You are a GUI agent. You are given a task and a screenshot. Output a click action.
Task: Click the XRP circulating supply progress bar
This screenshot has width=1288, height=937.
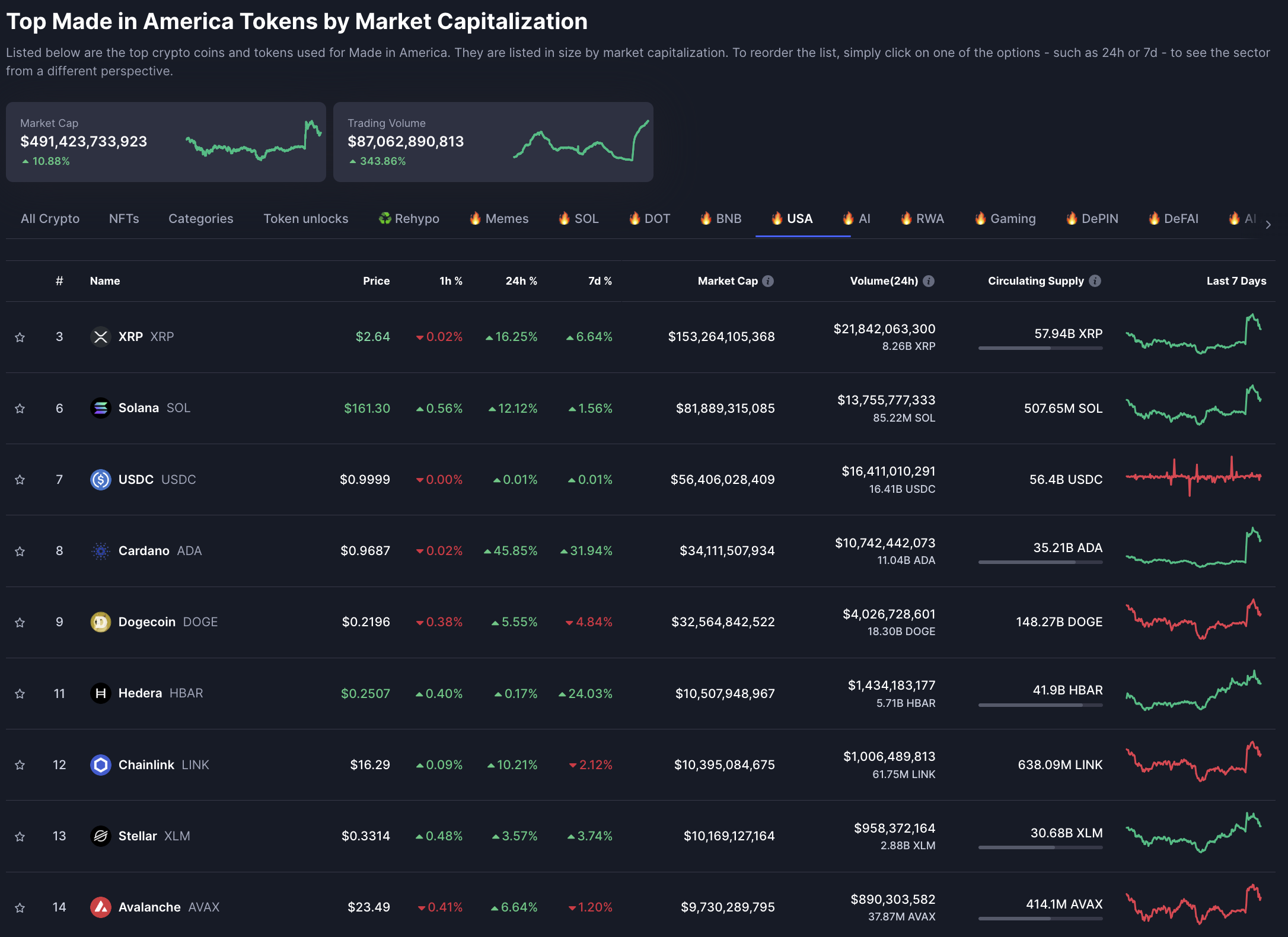pos(1040,348)
